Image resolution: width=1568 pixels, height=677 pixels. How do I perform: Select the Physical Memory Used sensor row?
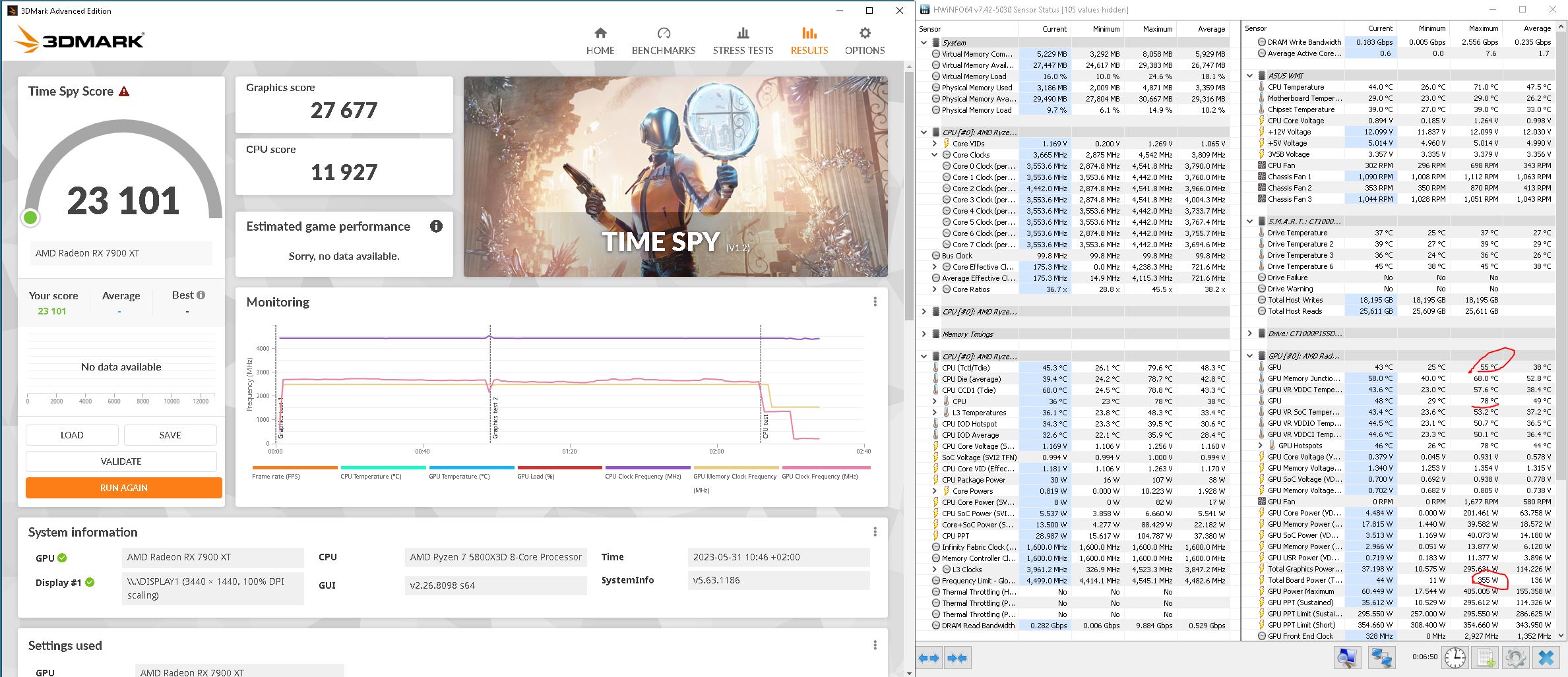coord(1073,88)
